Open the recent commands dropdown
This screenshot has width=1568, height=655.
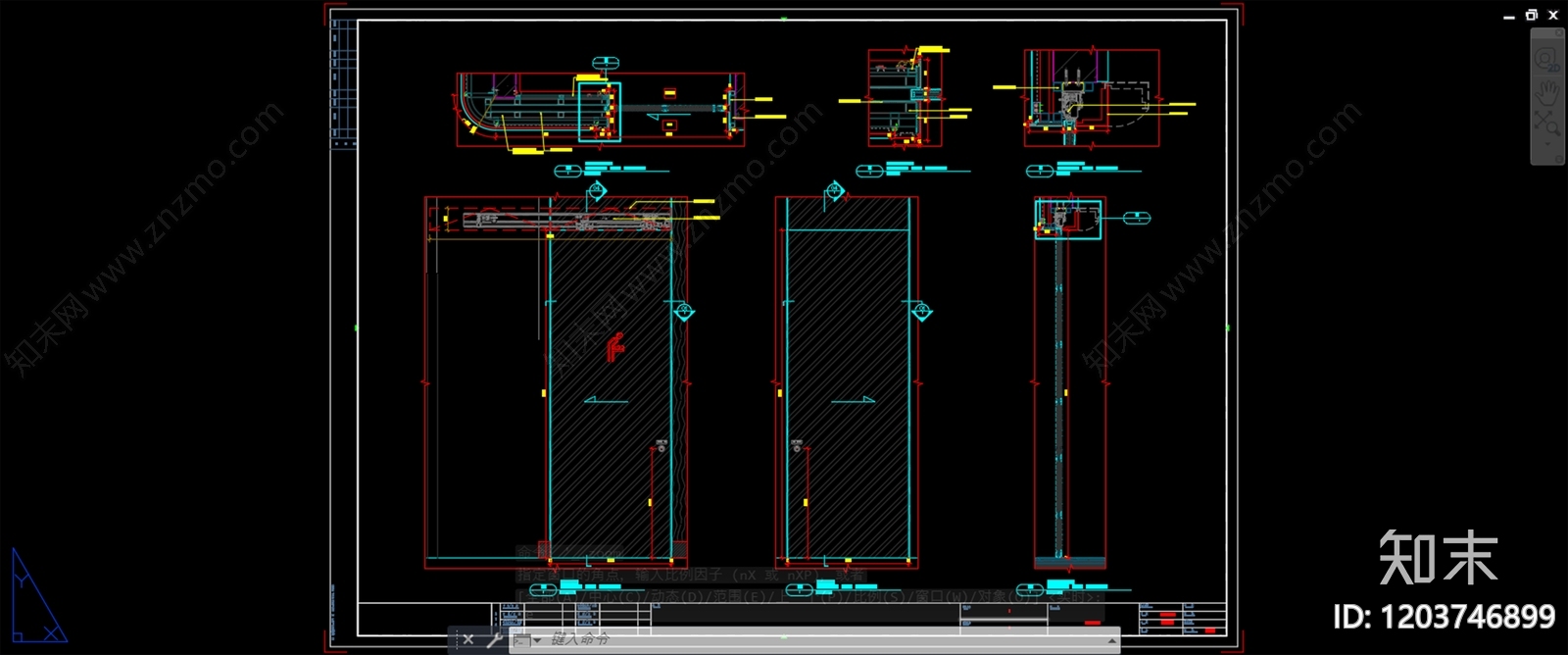click(x=536, y=640)
